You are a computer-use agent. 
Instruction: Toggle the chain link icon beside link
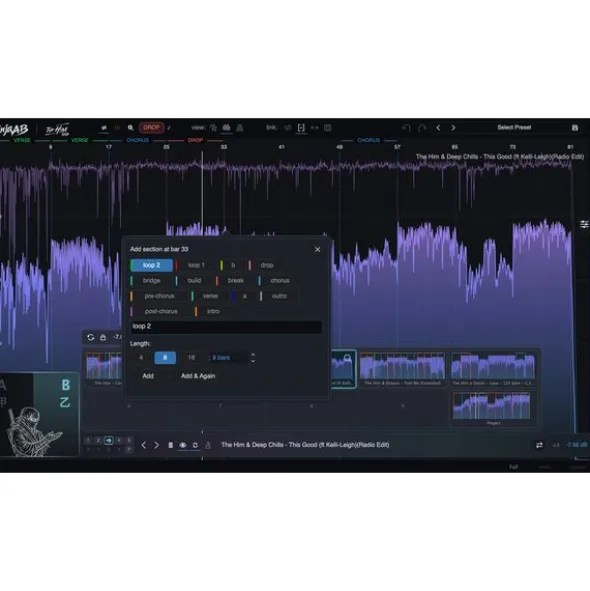[288, 128]
